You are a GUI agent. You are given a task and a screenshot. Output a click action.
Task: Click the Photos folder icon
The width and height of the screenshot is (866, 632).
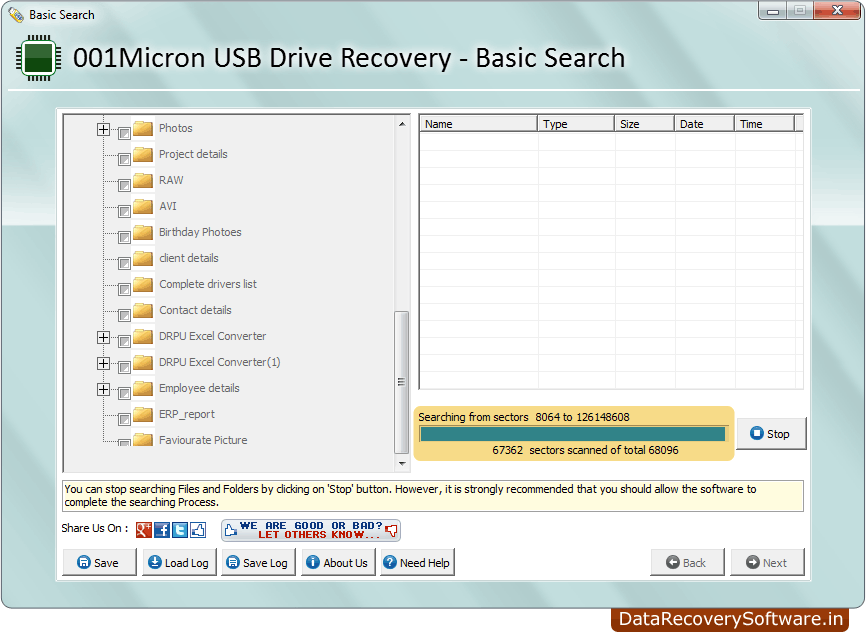(143, 128)
